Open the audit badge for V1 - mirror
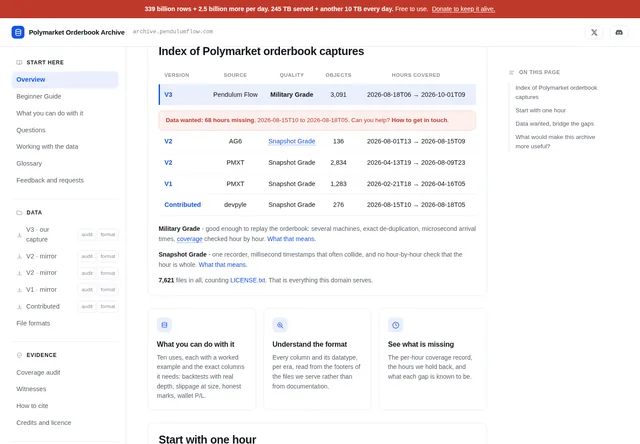Viewport: 640px width, 444px height. 87,290
